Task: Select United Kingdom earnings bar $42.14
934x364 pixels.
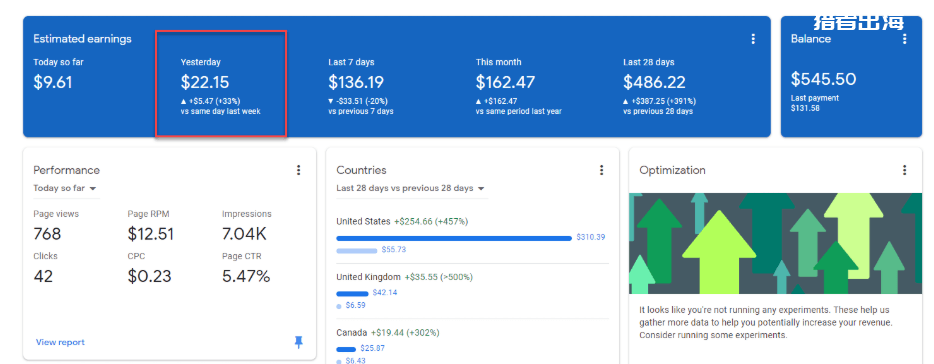Action: 352,294
